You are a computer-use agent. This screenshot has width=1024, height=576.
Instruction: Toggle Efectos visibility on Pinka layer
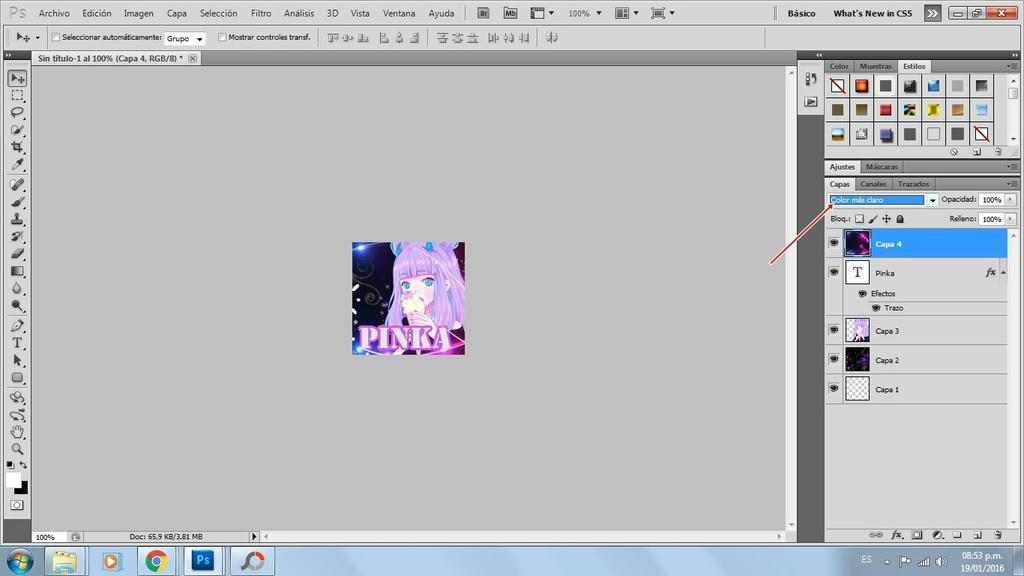point(863,294)
